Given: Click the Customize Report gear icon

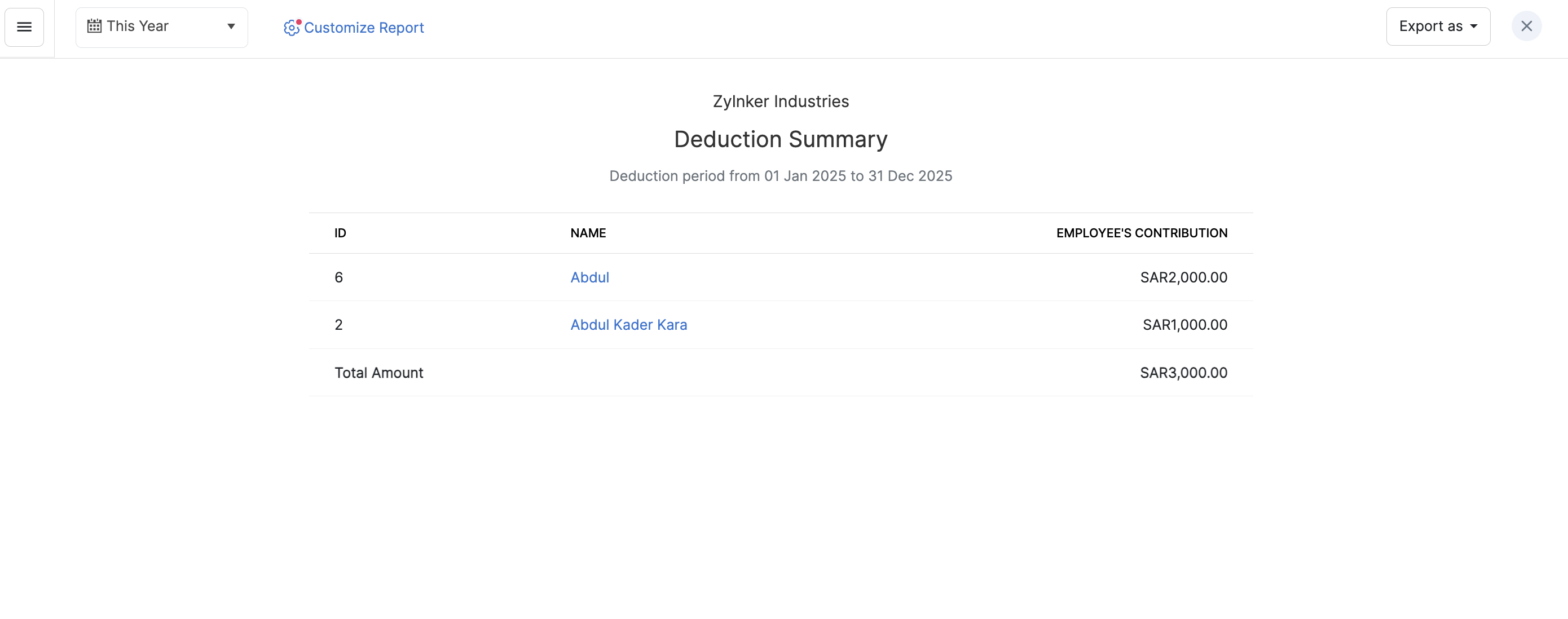Looking at the screenshot, I should point(292,28).
